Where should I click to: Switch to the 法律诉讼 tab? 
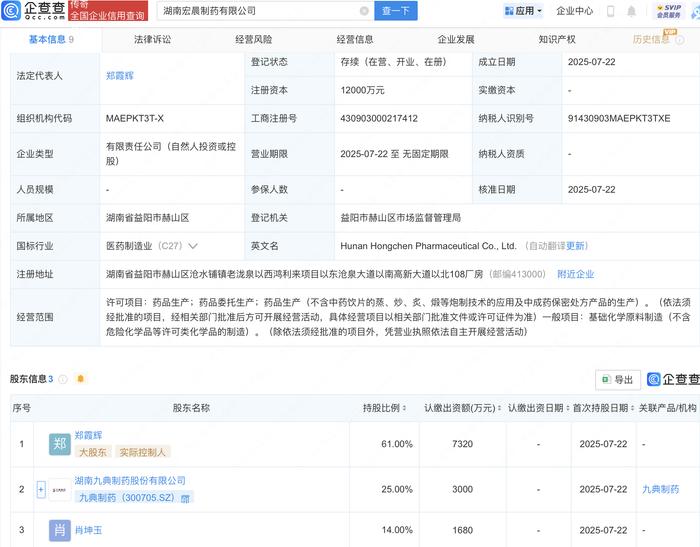click(152, 39)
